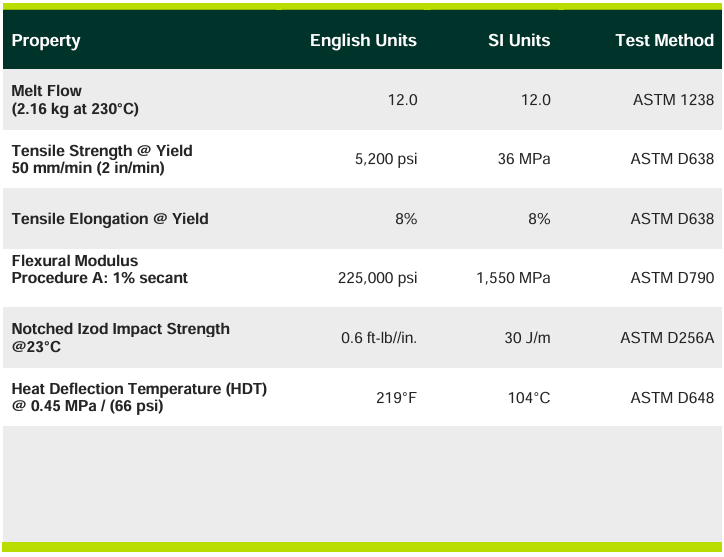The width and height of the screenshot is (724, 557).
Task: Select the Test Method column header
Action: click(x=664, y=41)
